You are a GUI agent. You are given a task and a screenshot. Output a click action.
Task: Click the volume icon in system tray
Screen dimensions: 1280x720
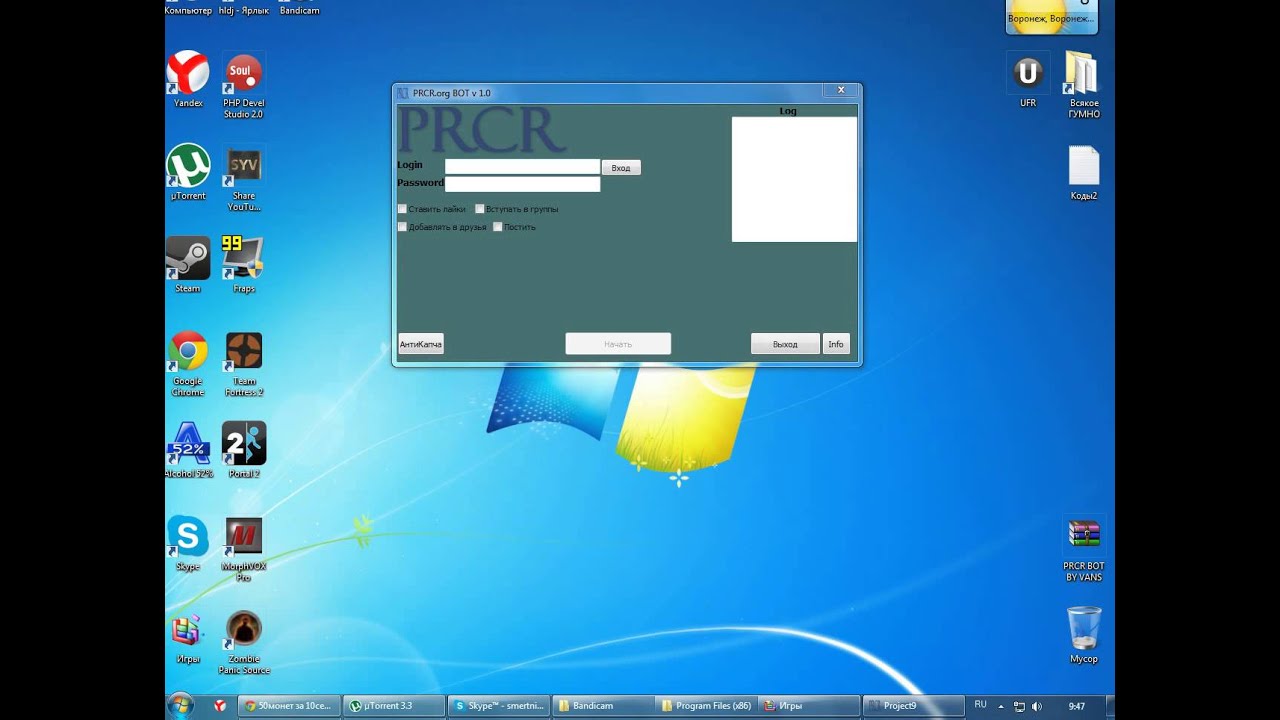click(x=1036, y=706)
